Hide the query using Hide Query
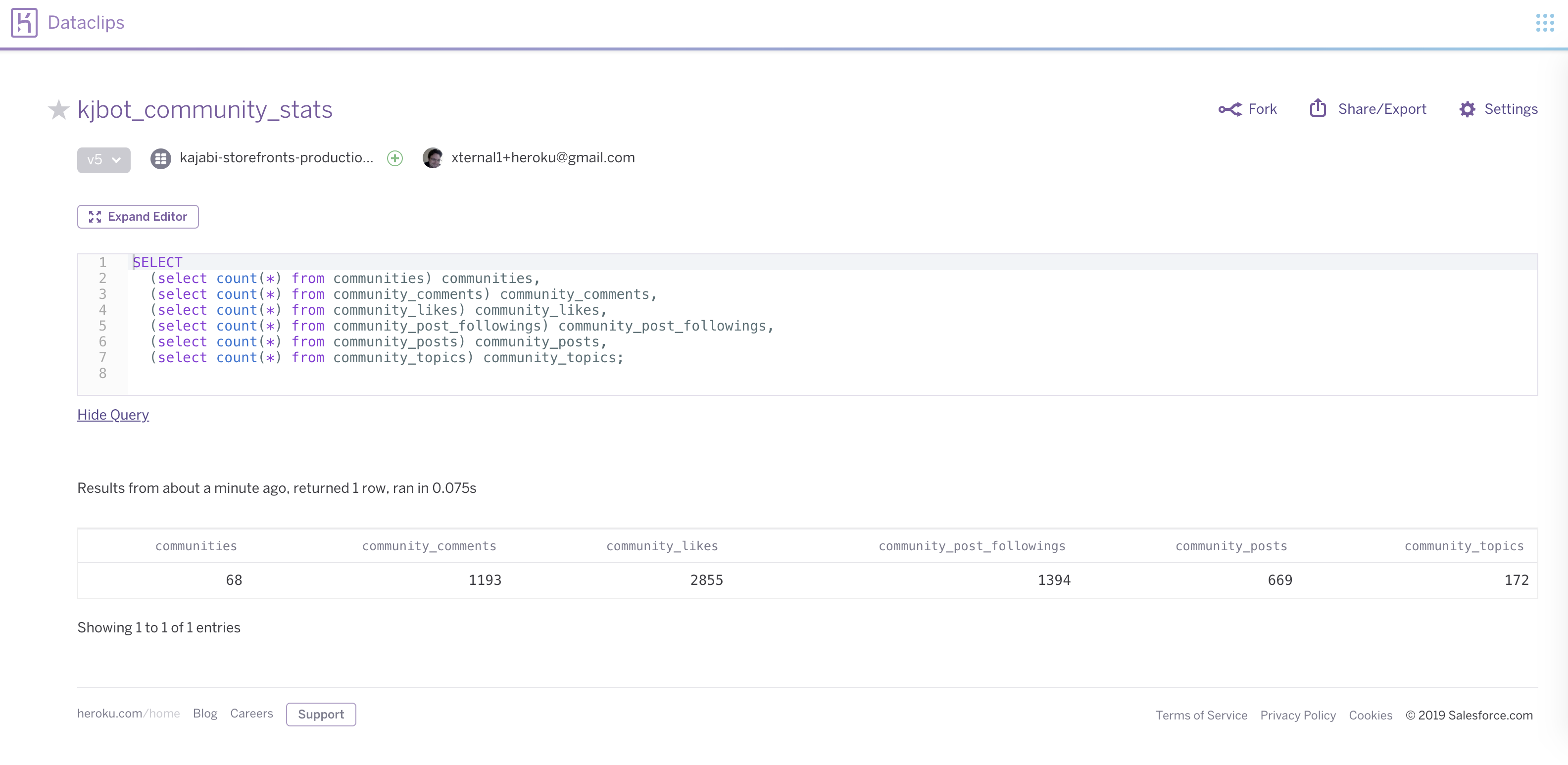This screenshot has height=765, width=1568. tap(113, 415)
